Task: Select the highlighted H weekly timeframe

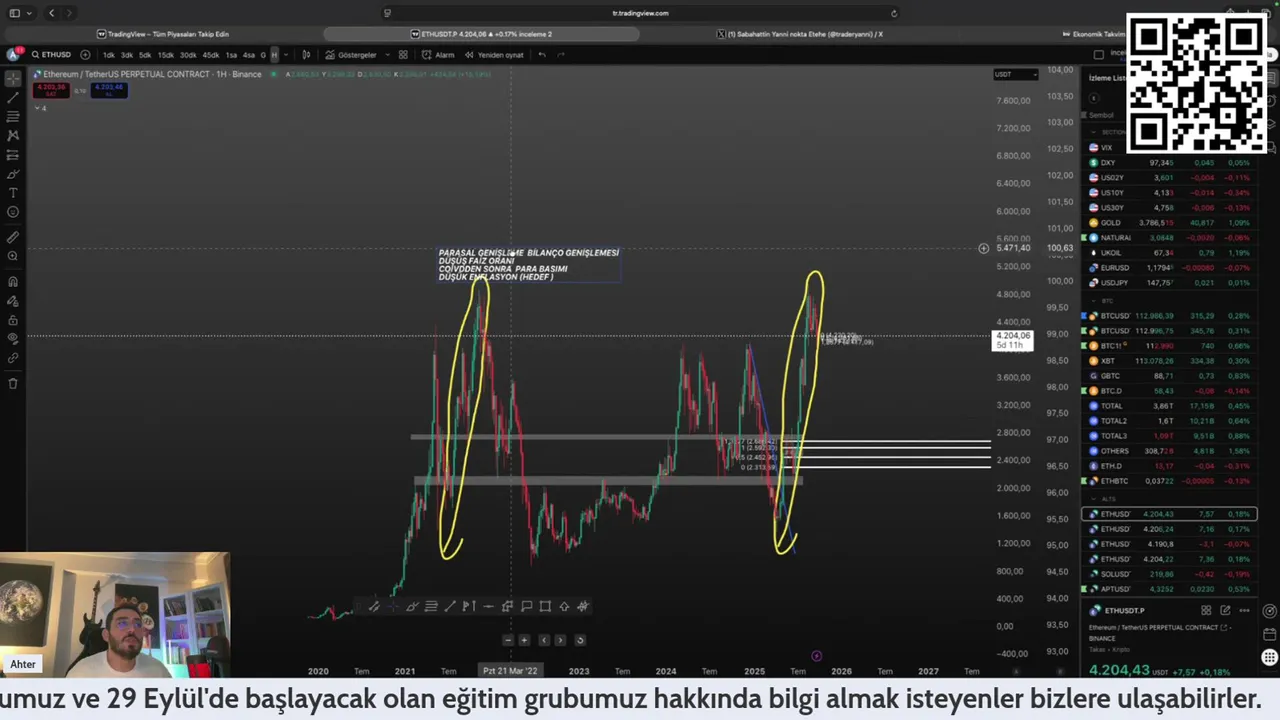Action: [x=274, y=55]
